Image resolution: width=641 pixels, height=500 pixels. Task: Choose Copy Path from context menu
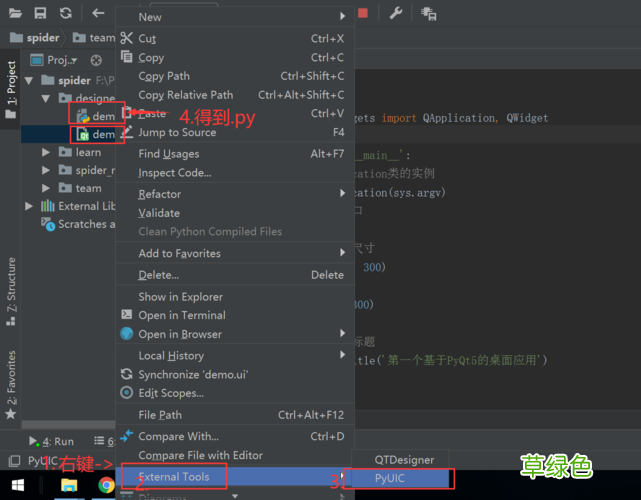point(164,76)
